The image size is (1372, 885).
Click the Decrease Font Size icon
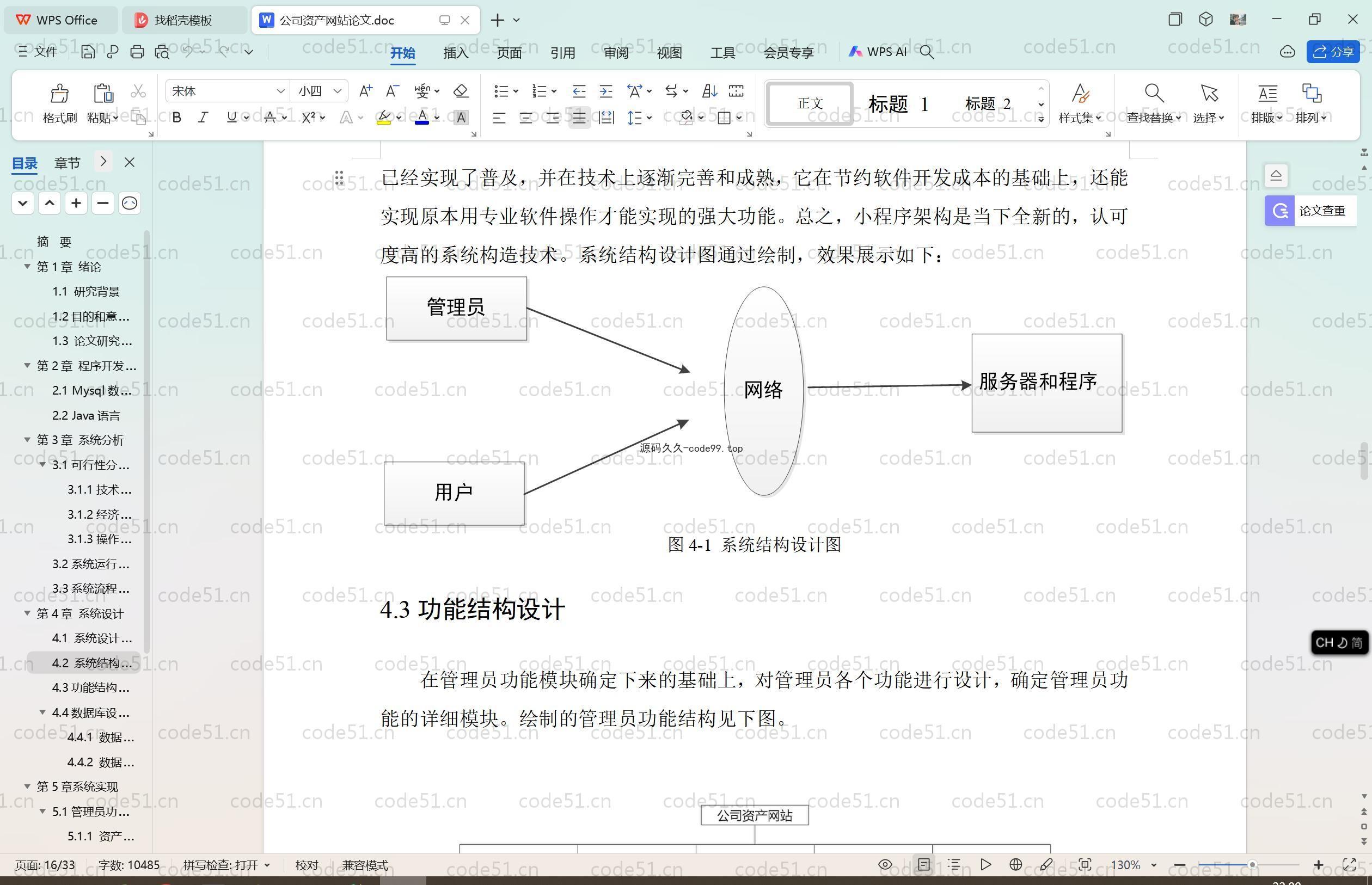(392, 91)
